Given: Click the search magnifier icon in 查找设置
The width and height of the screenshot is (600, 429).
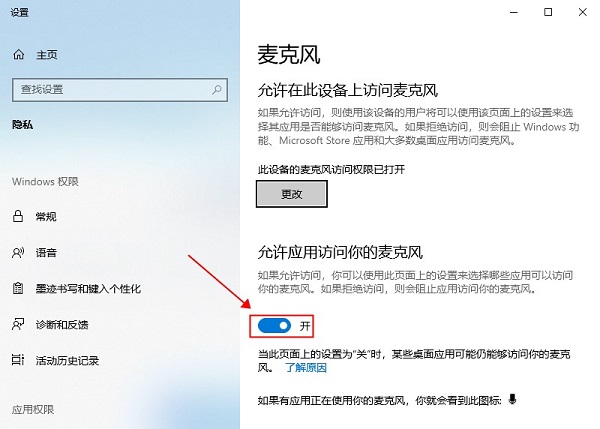Looking at the screenshot, I should [217, 90].
